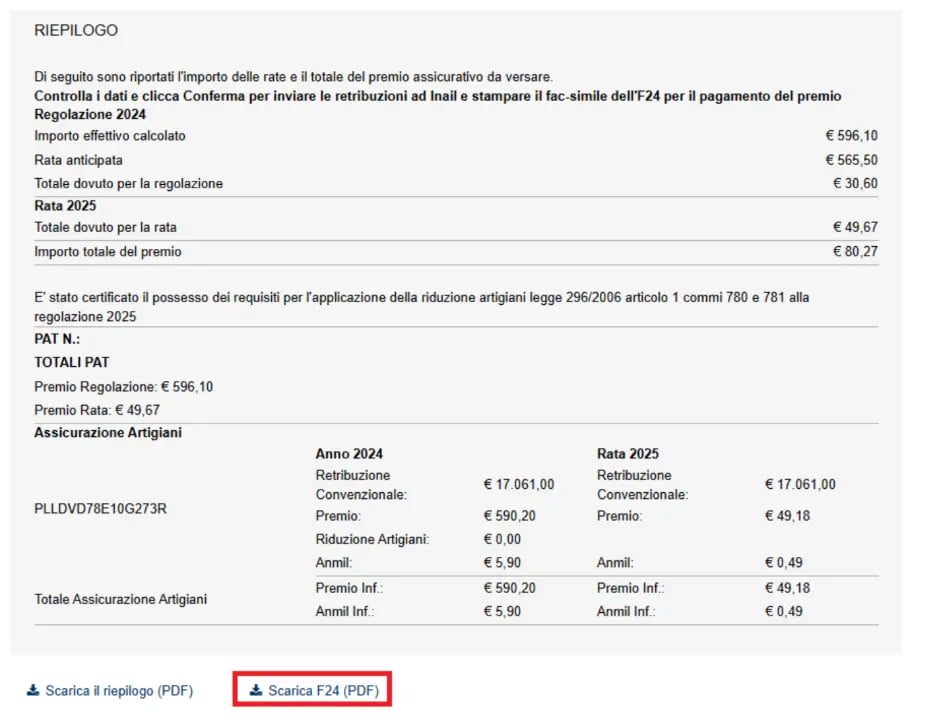Image resolution: width=928 pixels, height=724 pixels.
Task: Click the TOTALI PAT label
Action: pyautogui.click(x=71, y=362)
